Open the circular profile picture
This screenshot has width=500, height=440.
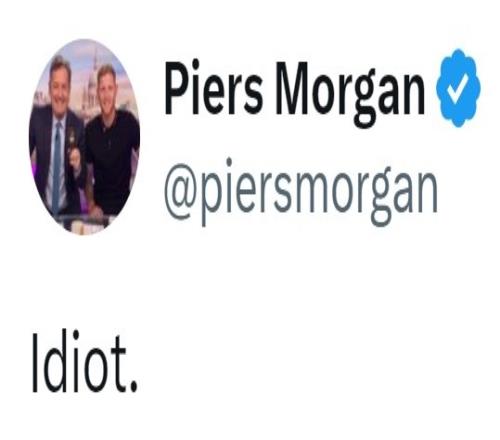click(84, 137)
